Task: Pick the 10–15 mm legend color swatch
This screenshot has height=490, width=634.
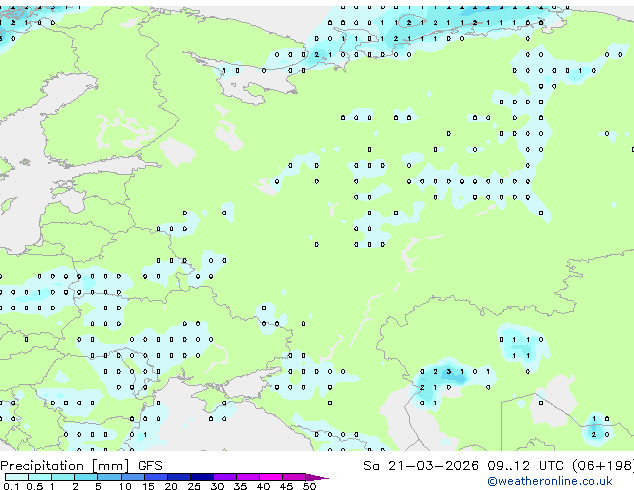Action: (x=133, y=477)
